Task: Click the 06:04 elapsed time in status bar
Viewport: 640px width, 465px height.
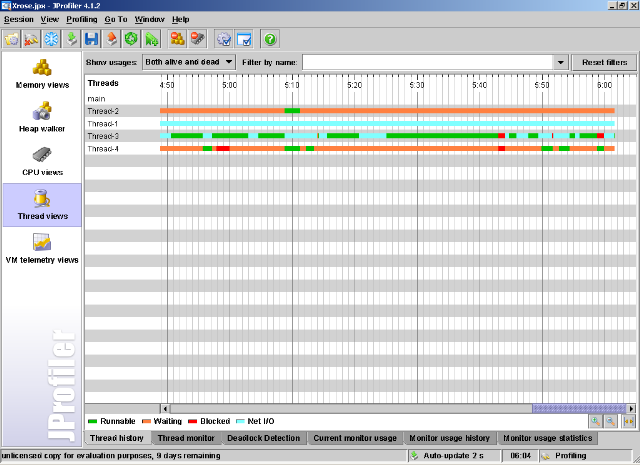Action: pos(521,456)
